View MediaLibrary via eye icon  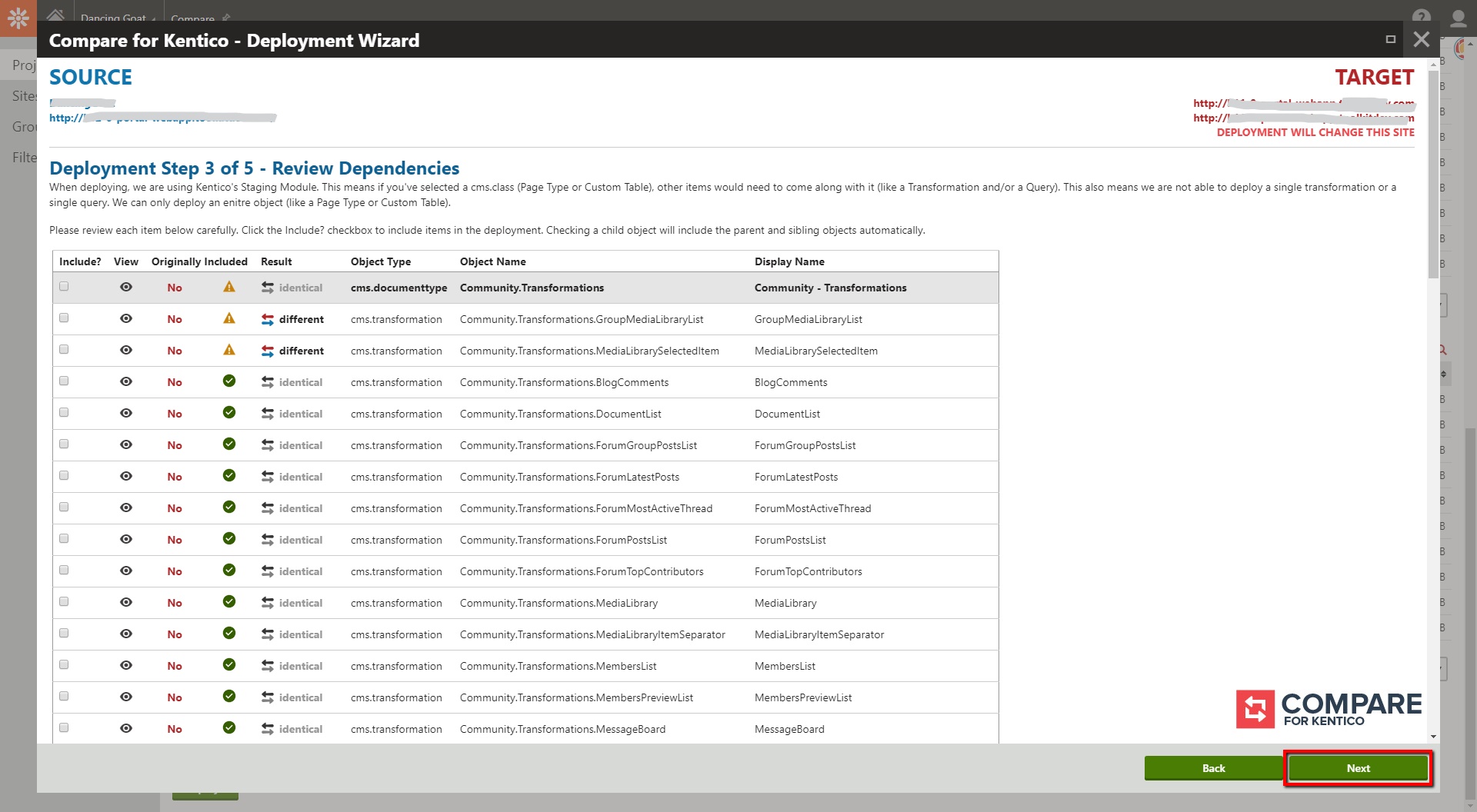[126, 602]
